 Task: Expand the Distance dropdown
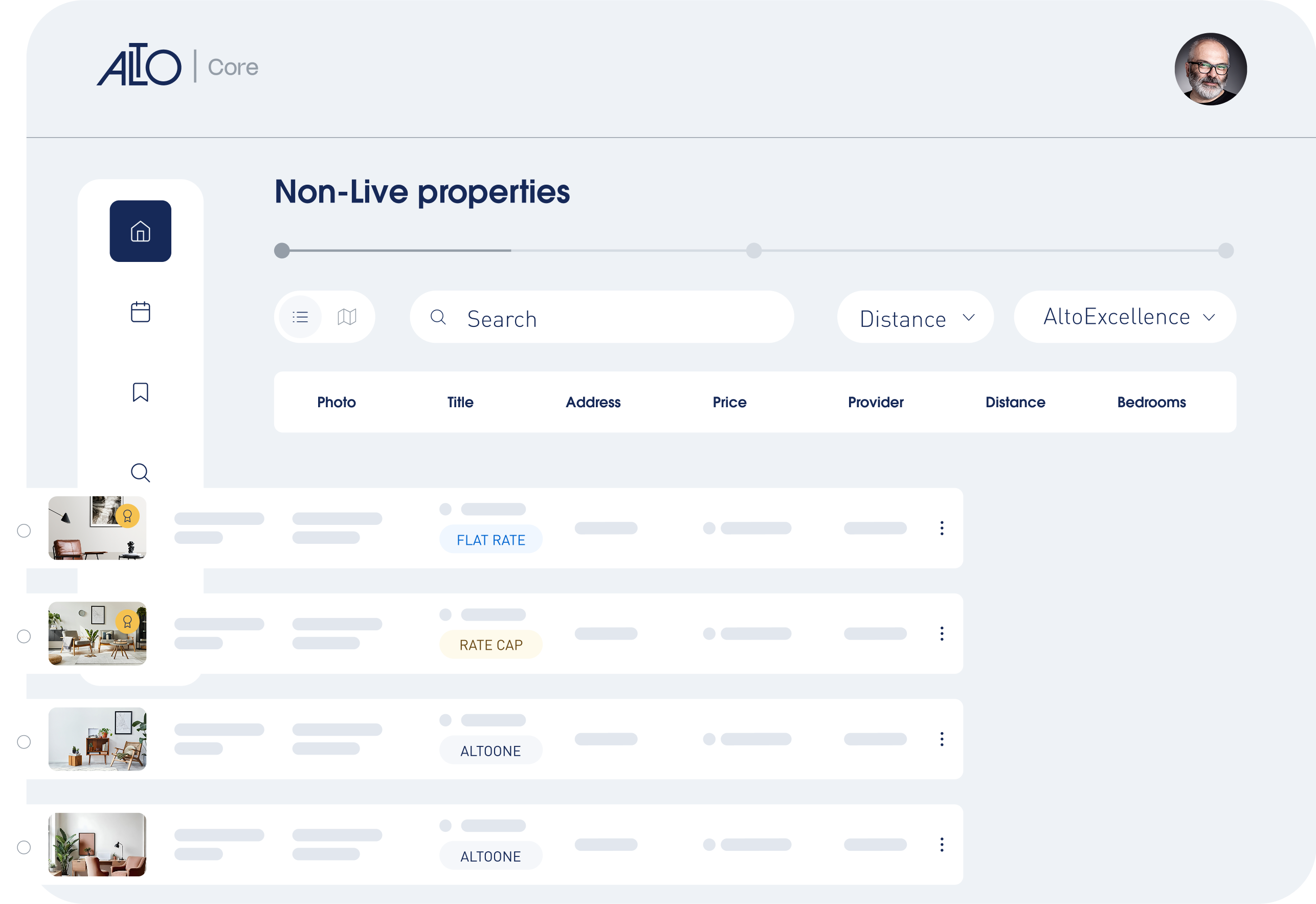pyautogui.click(x=915, y=318)
